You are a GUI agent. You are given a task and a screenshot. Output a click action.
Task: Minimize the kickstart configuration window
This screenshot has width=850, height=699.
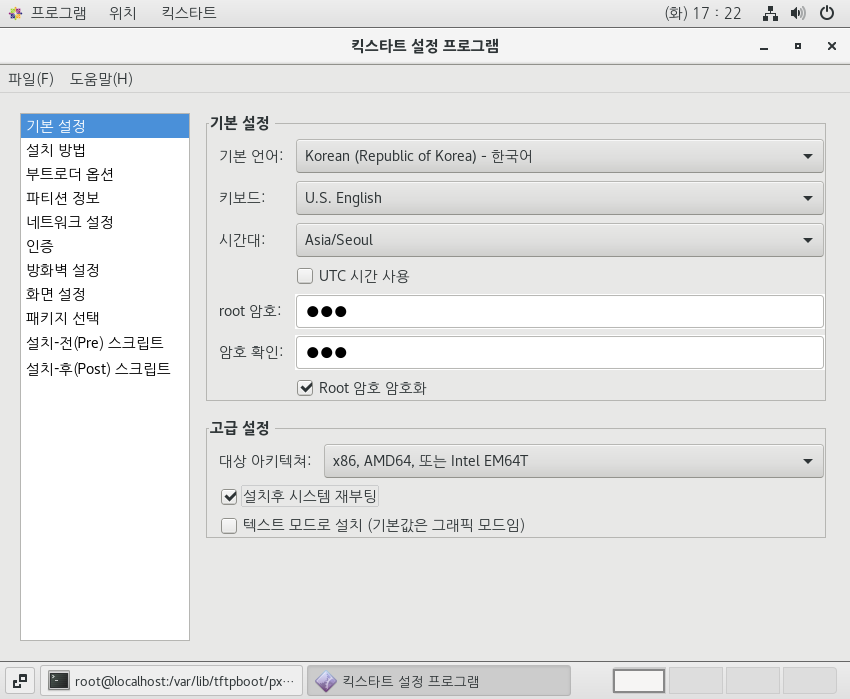coord(764,47)
